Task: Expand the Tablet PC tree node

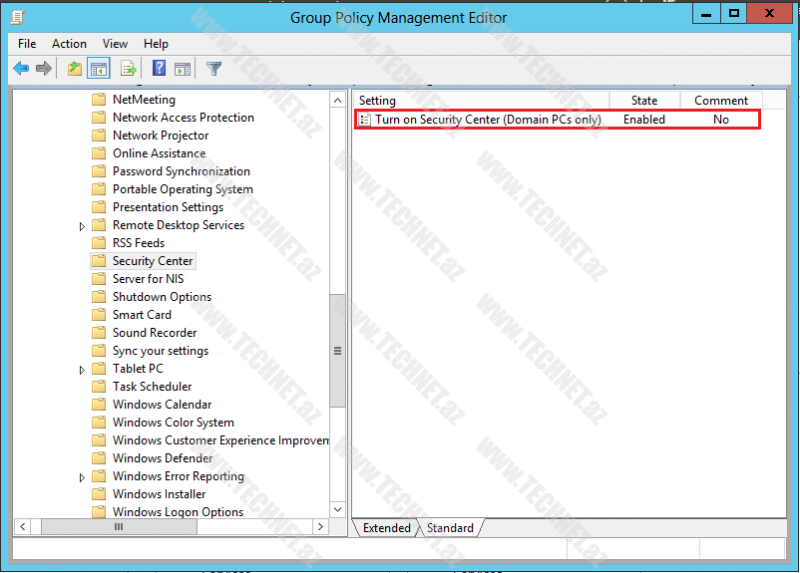Action: pos(82,369)
